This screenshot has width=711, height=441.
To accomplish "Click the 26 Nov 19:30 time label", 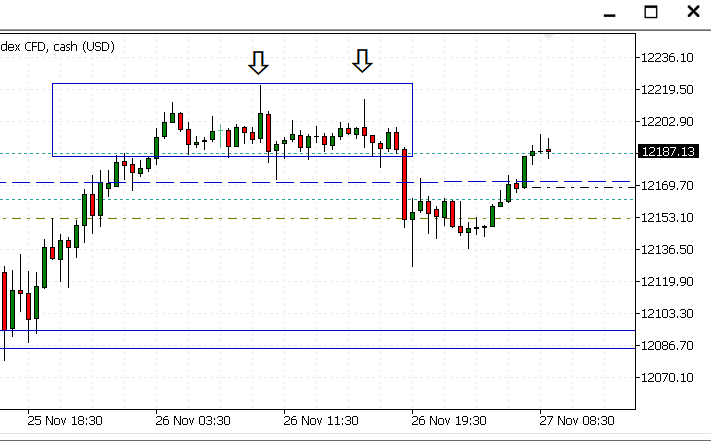I will [449, 421].
